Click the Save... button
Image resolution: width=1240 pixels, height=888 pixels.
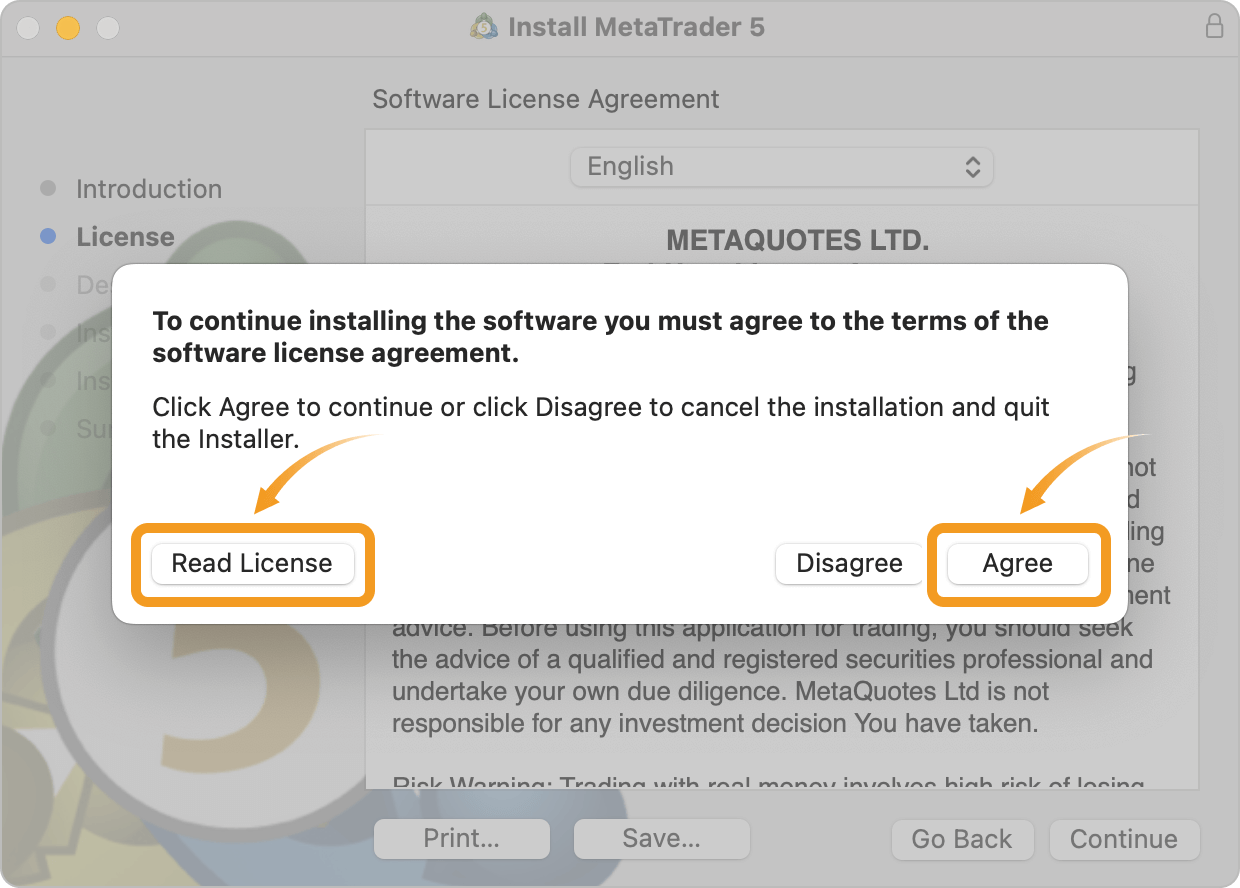[662, 839]
